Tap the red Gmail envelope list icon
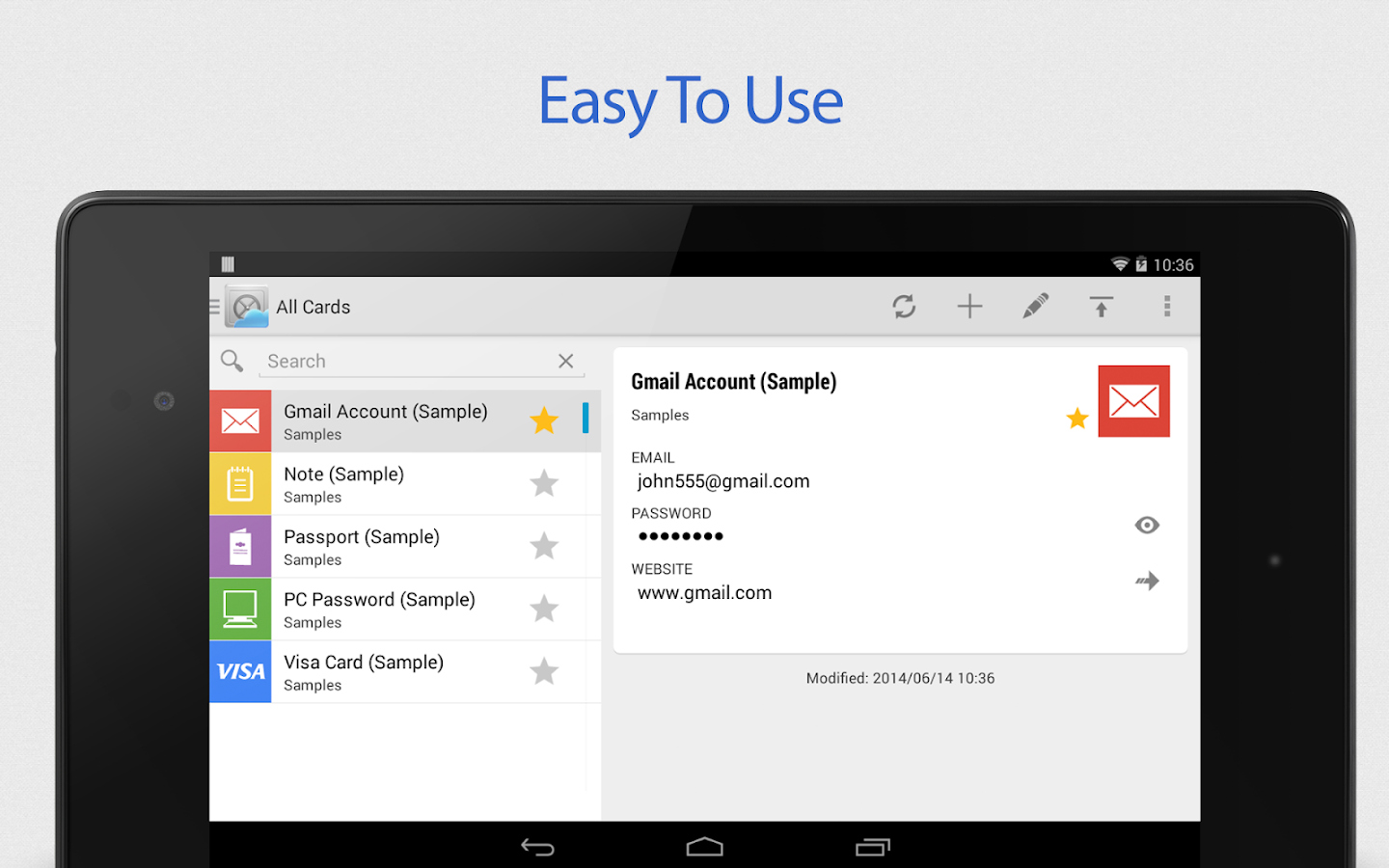 pyautogui.click(x=240, y=420)
